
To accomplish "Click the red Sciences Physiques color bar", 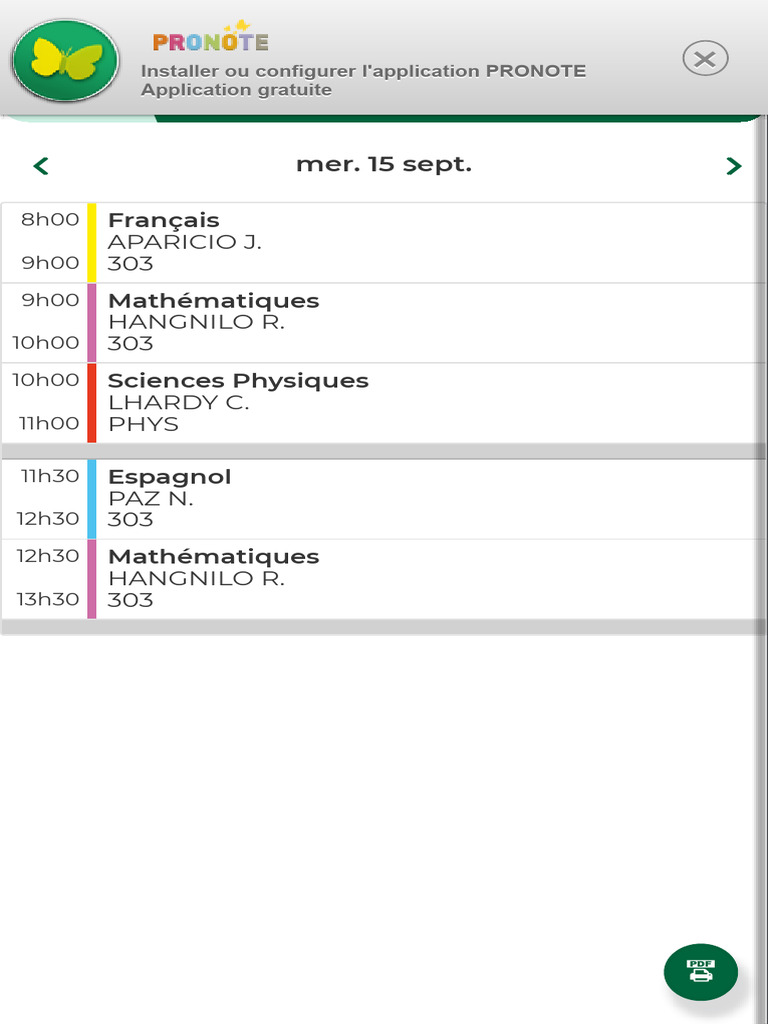I will pyautogui.click(x=92, y=402).
